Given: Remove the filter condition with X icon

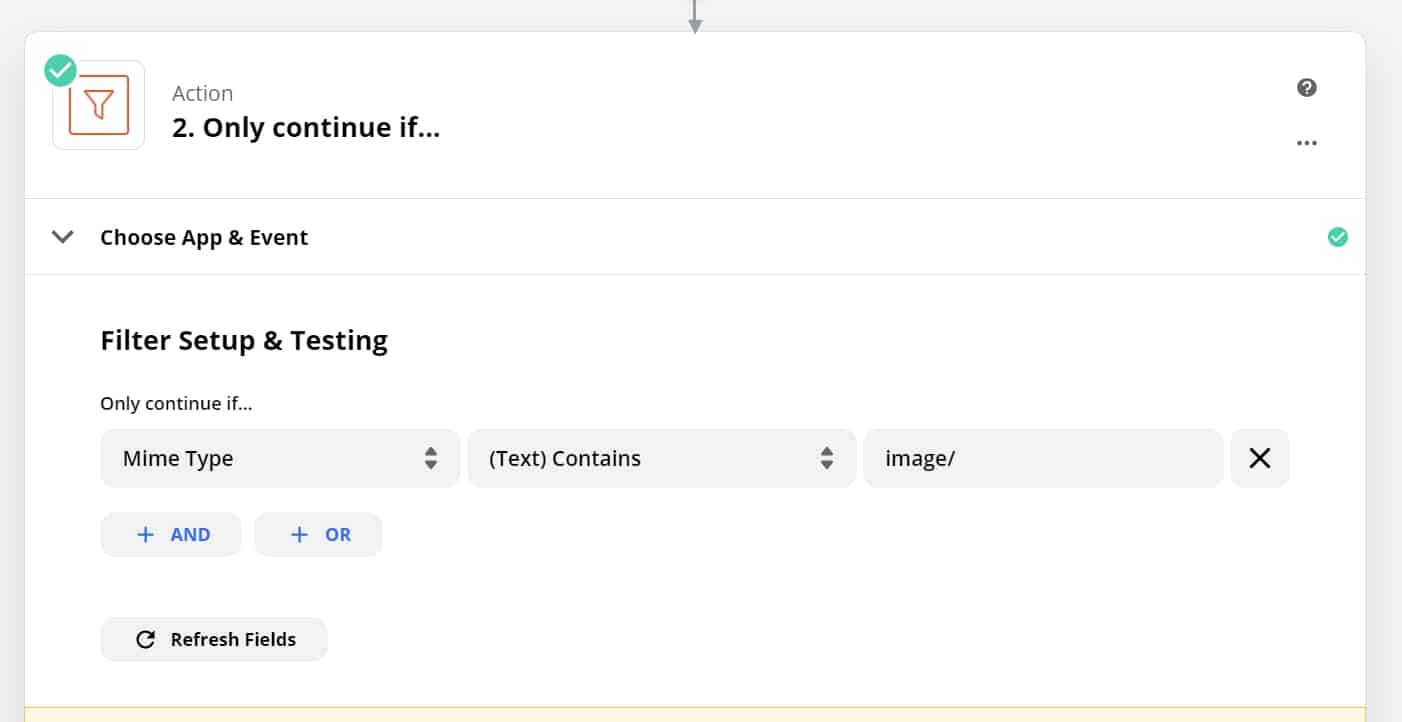Looking at the screenshot, I should pyautogui.click(x=1259, y=458).
